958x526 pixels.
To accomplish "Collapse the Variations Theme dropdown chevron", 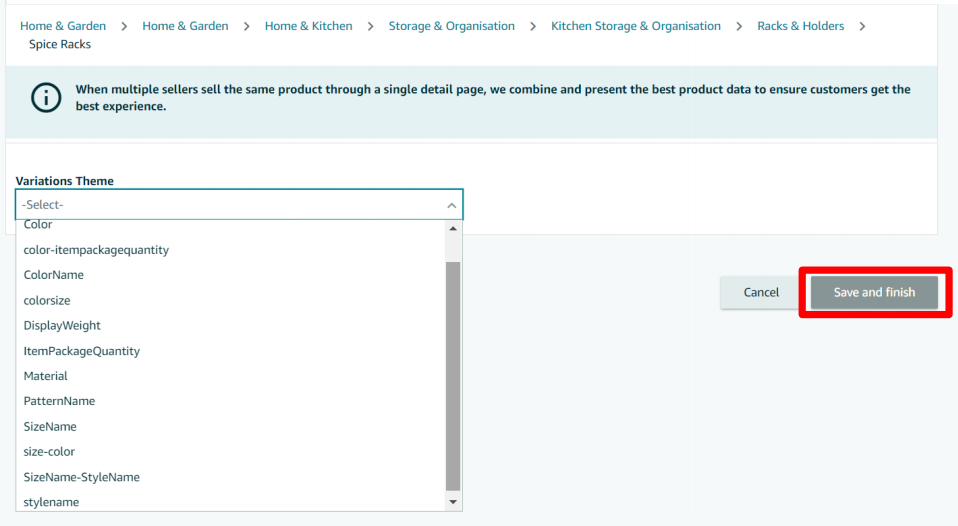I will pos(452,205).
